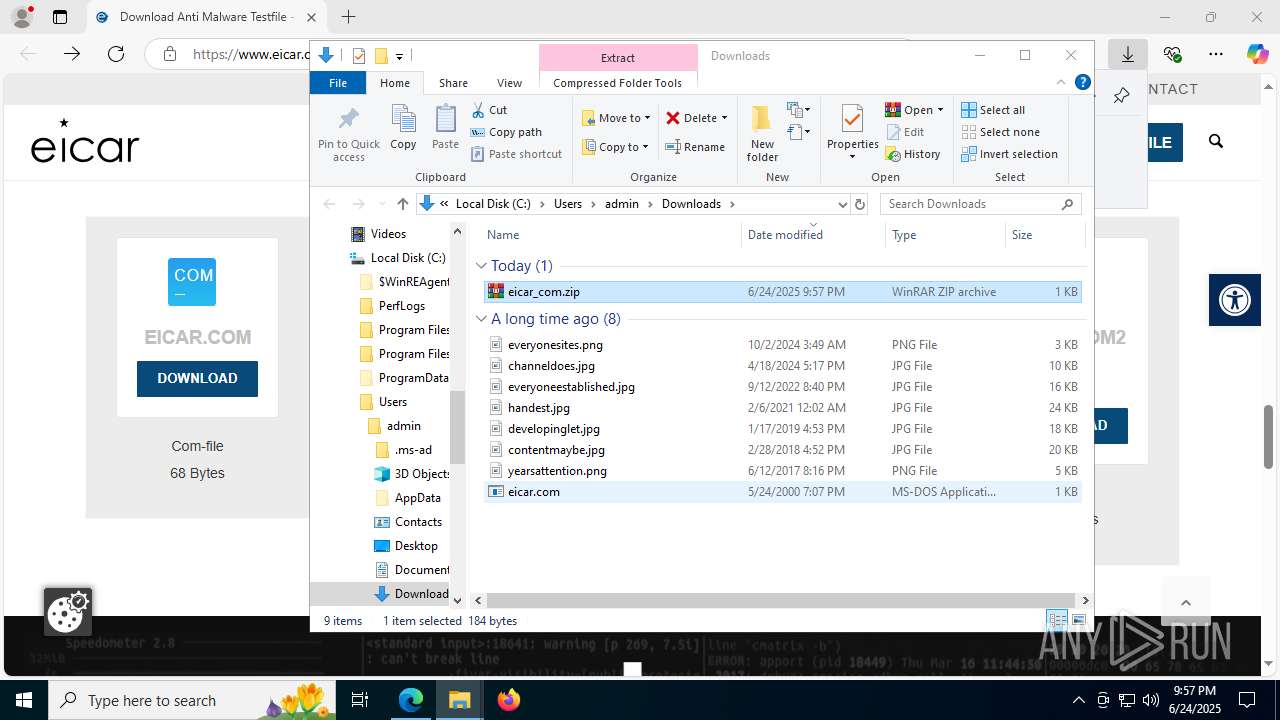Select eicar_com.zip file
This screenshot has height=720, width=1280.
(x=782, y=292)
